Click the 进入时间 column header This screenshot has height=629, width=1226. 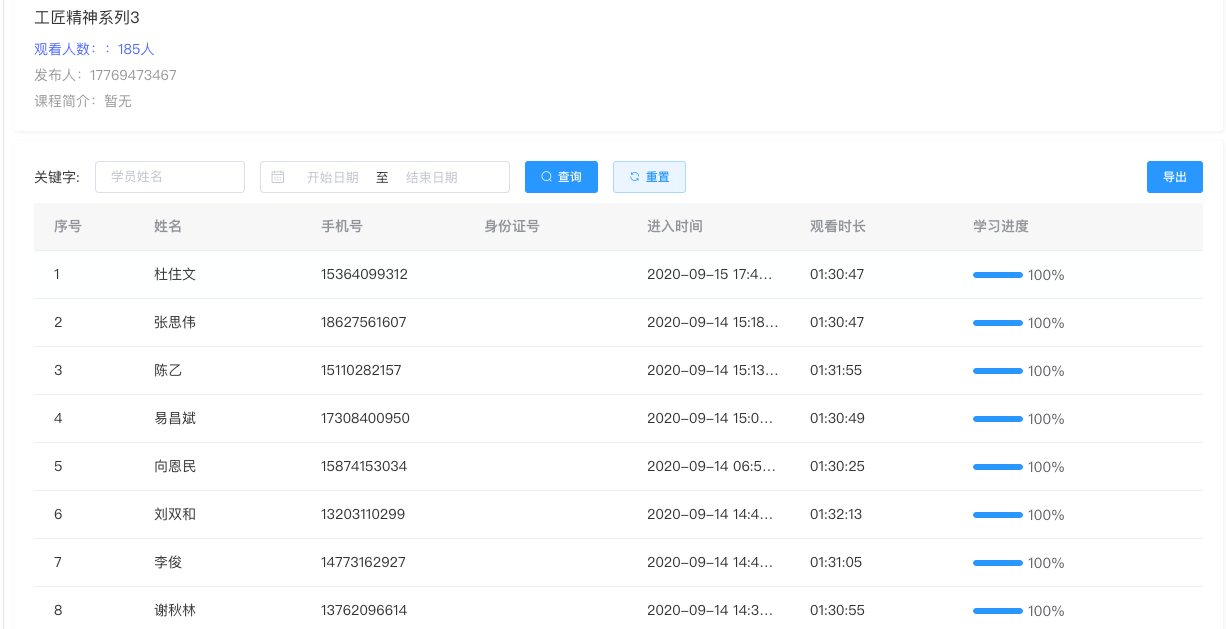pyautogui.click(x=674, y=226)
